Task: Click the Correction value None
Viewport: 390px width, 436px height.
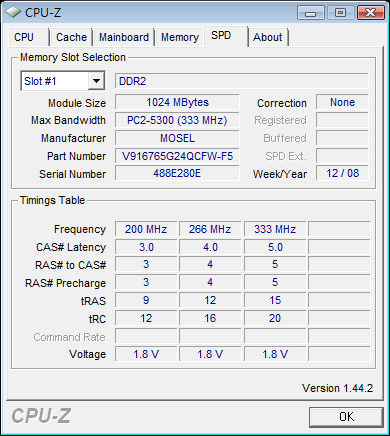Action: (342, 102)
